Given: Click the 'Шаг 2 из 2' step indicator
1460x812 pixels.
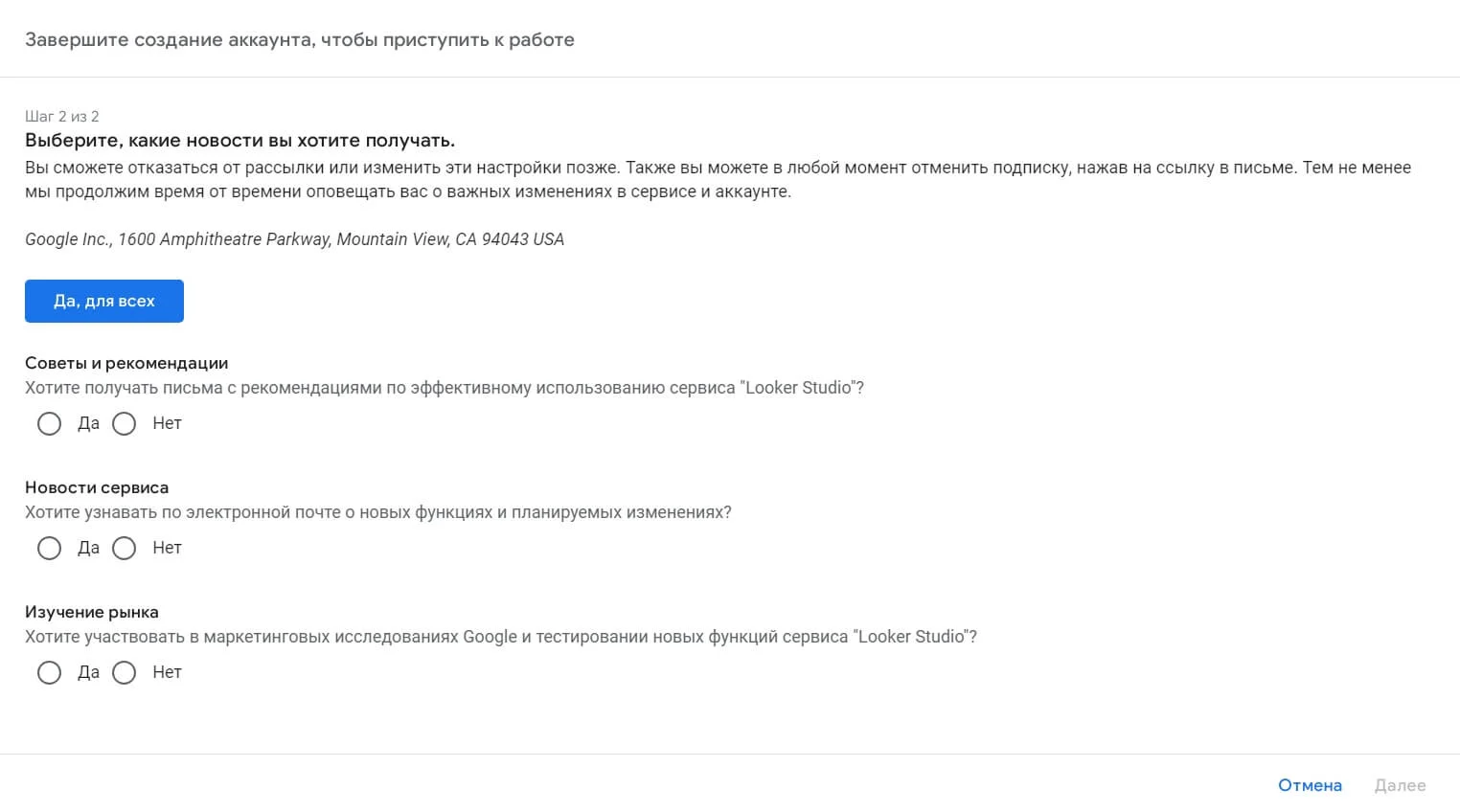Looking at the screenshot, I should (62, 116).
